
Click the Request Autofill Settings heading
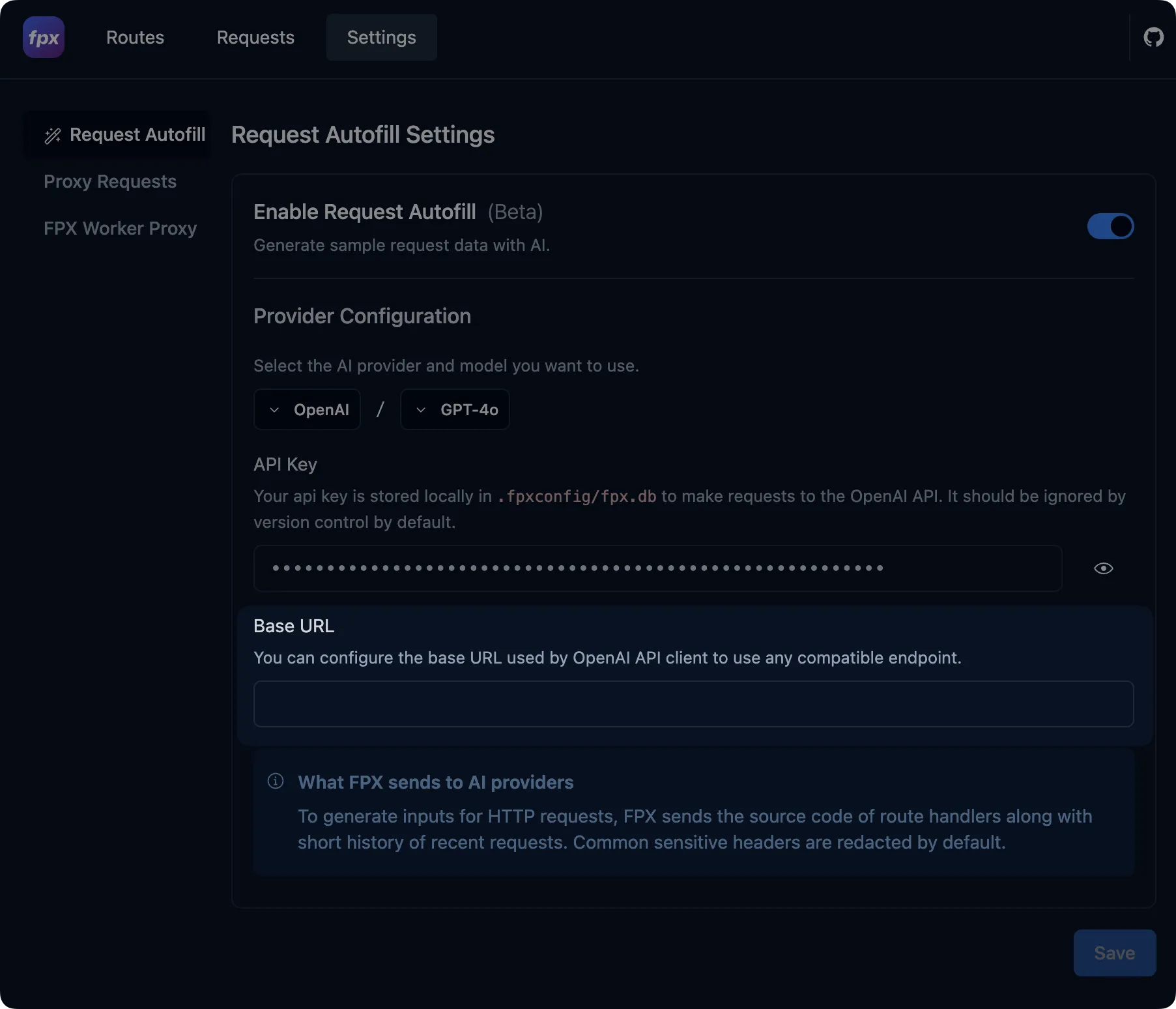tap(363, 135)
